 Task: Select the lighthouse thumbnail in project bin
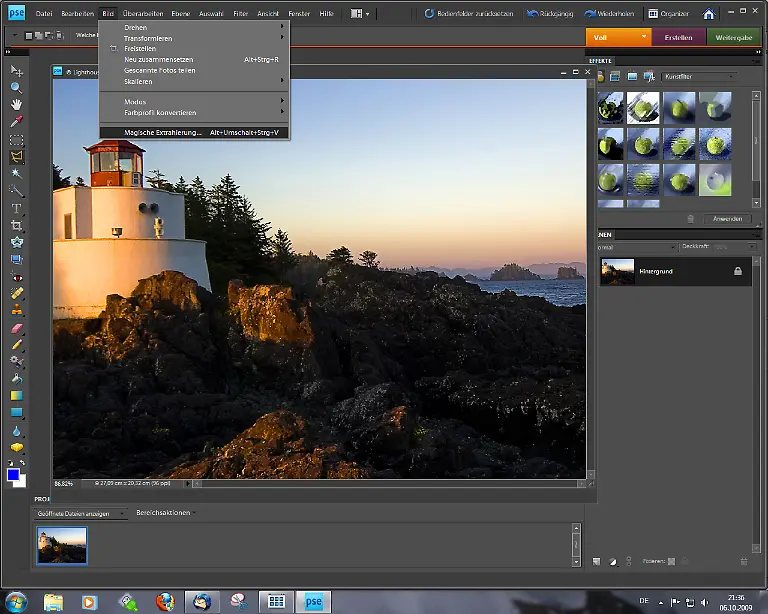click(x=62, y=546)
